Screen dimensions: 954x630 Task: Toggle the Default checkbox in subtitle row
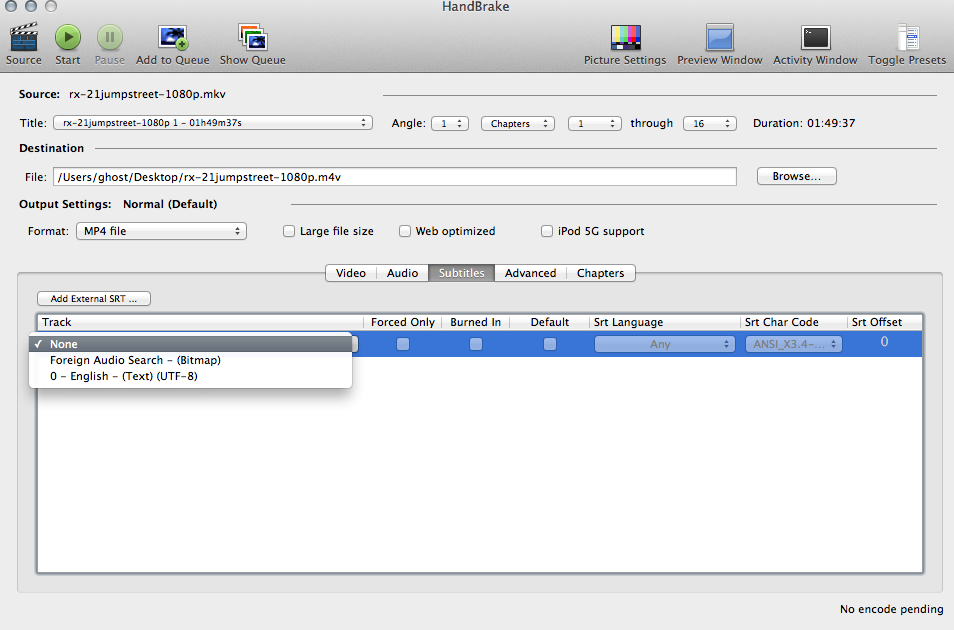coord(550,344)
